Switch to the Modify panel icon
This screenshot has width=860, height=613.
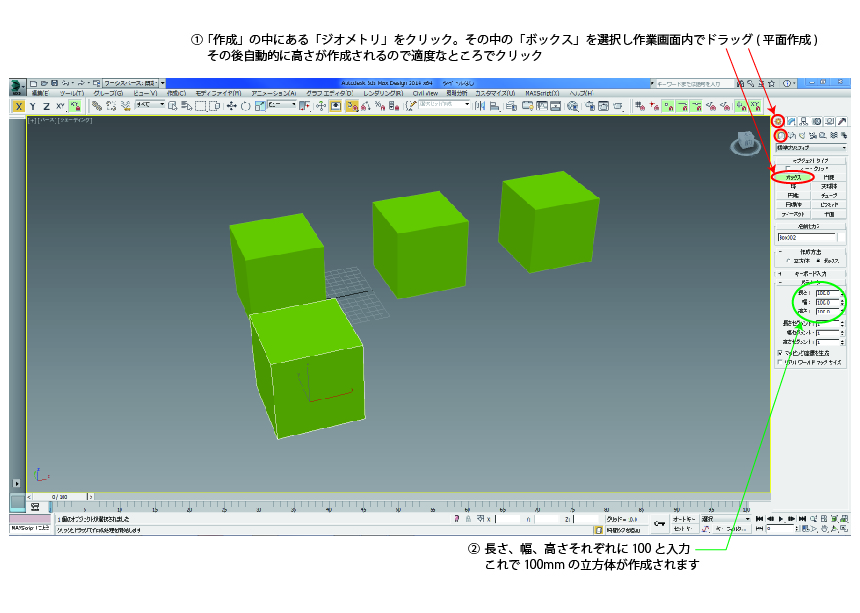click(791, 121)
